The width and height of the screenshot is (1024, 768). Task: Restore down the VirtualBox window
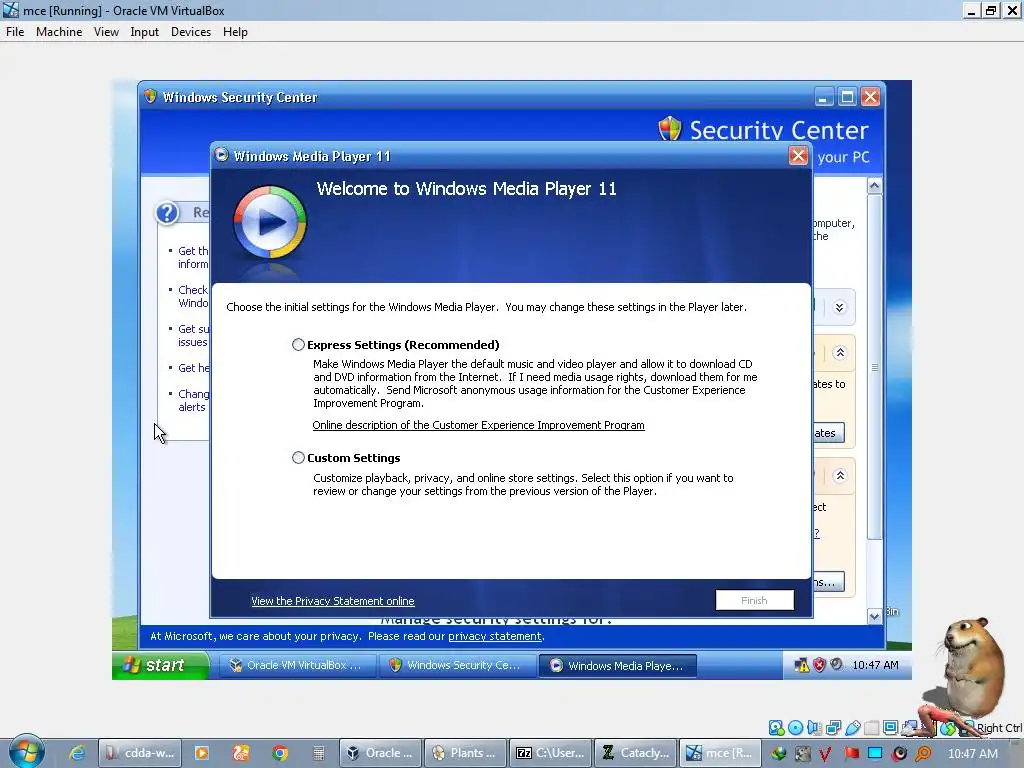click(x=991, y=10)
